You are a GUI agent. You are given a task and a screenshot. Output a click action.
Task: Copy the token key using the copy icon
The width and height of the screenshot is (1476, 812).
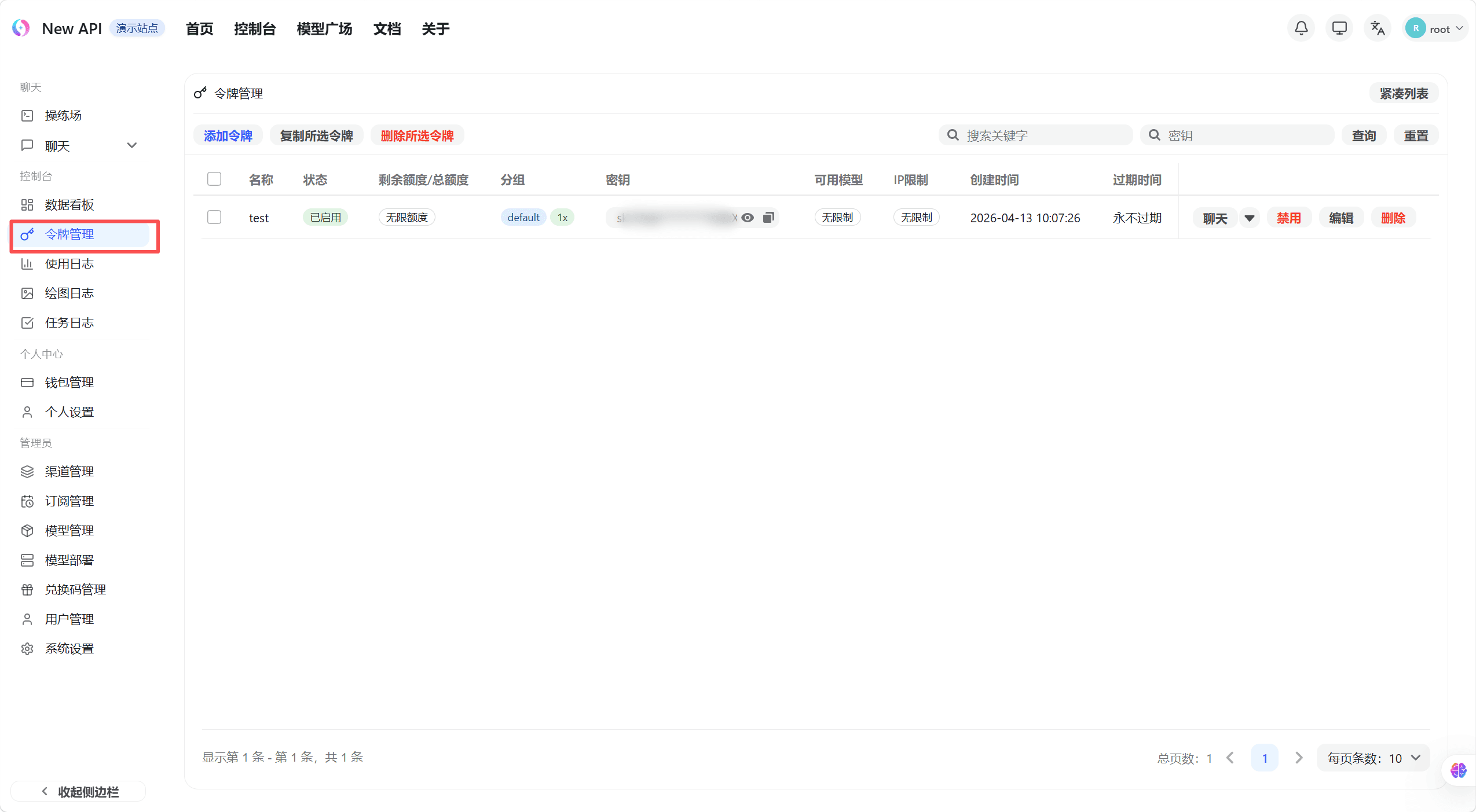[769, 218]
